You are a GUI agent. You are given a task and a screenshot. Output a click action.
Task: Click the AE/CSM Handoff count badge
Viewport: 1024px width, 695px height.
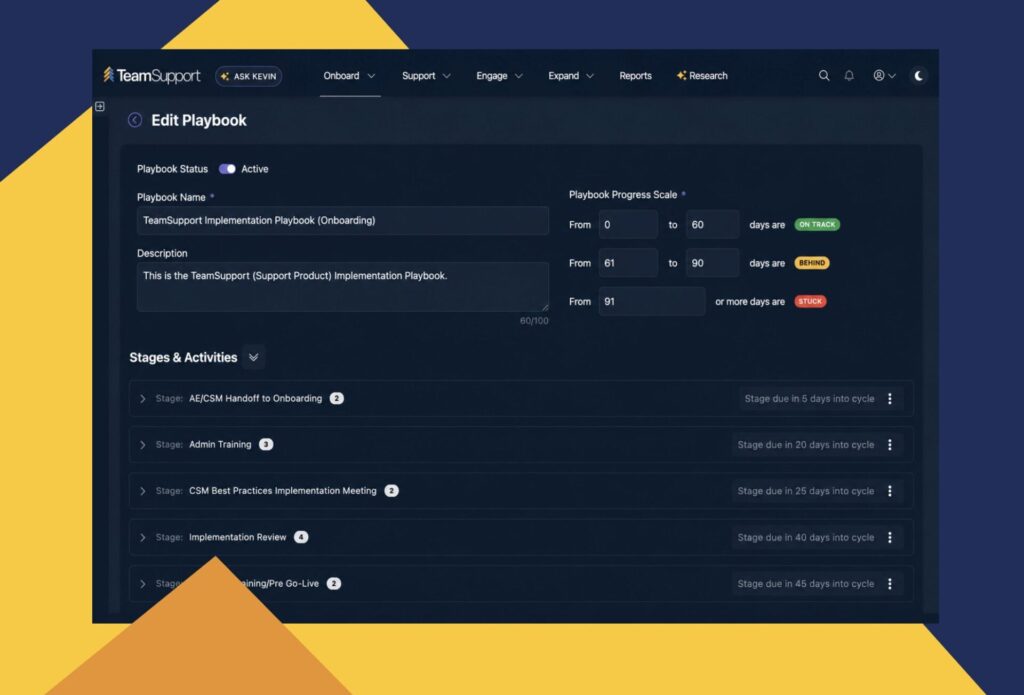(336, 398)
